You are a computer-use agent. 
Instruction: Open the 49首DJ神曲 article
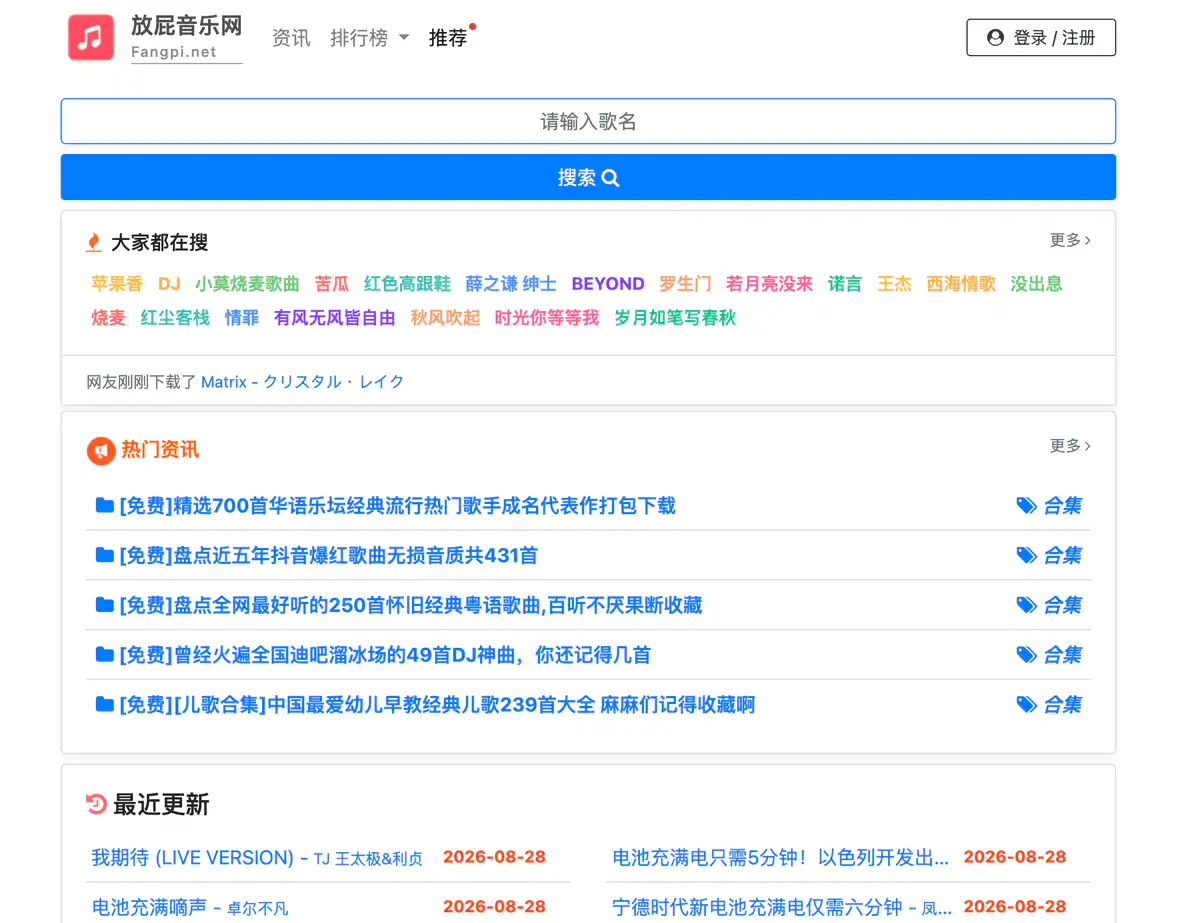click(x=385, y=656)
